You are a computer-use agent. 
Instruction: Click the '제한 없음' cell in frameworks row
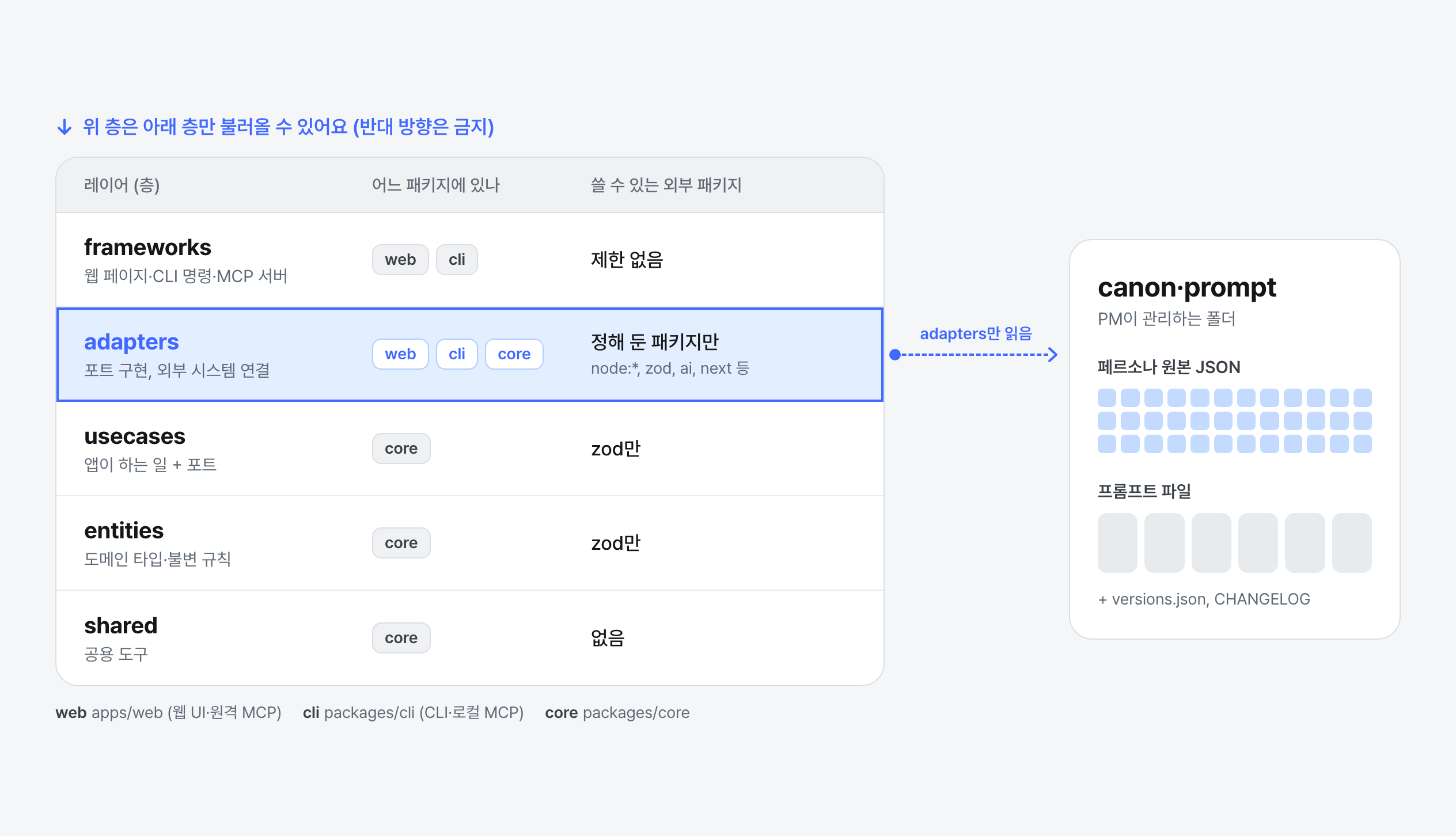coord(627,260)
